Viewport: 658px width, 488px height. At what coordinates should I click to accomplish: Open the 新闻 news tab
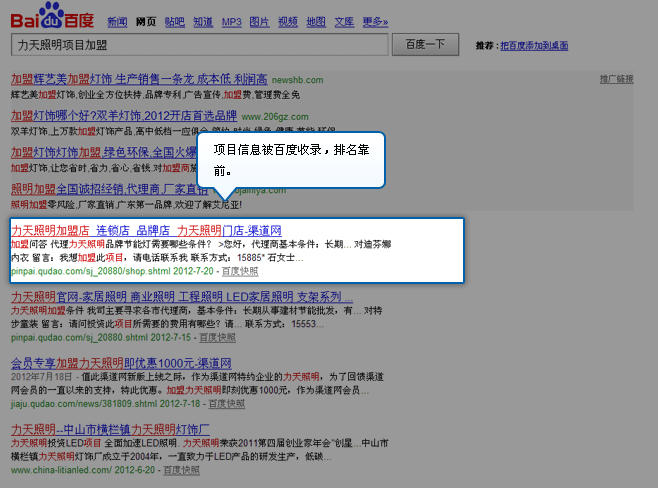click(117, 22)
